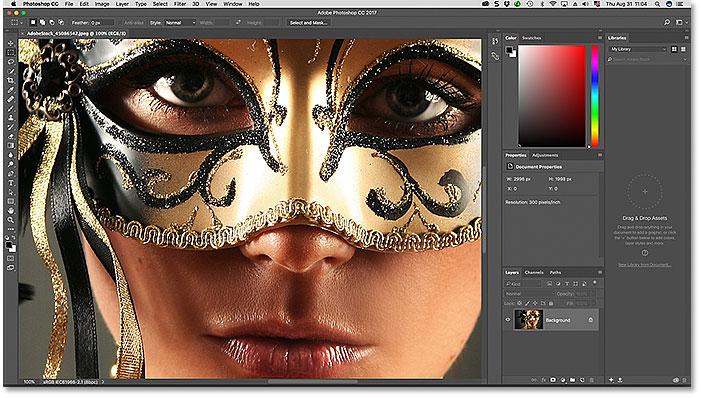This screenshot has width=701, height=398.
Task: Click the Feather input field
Action: (101, 22)
